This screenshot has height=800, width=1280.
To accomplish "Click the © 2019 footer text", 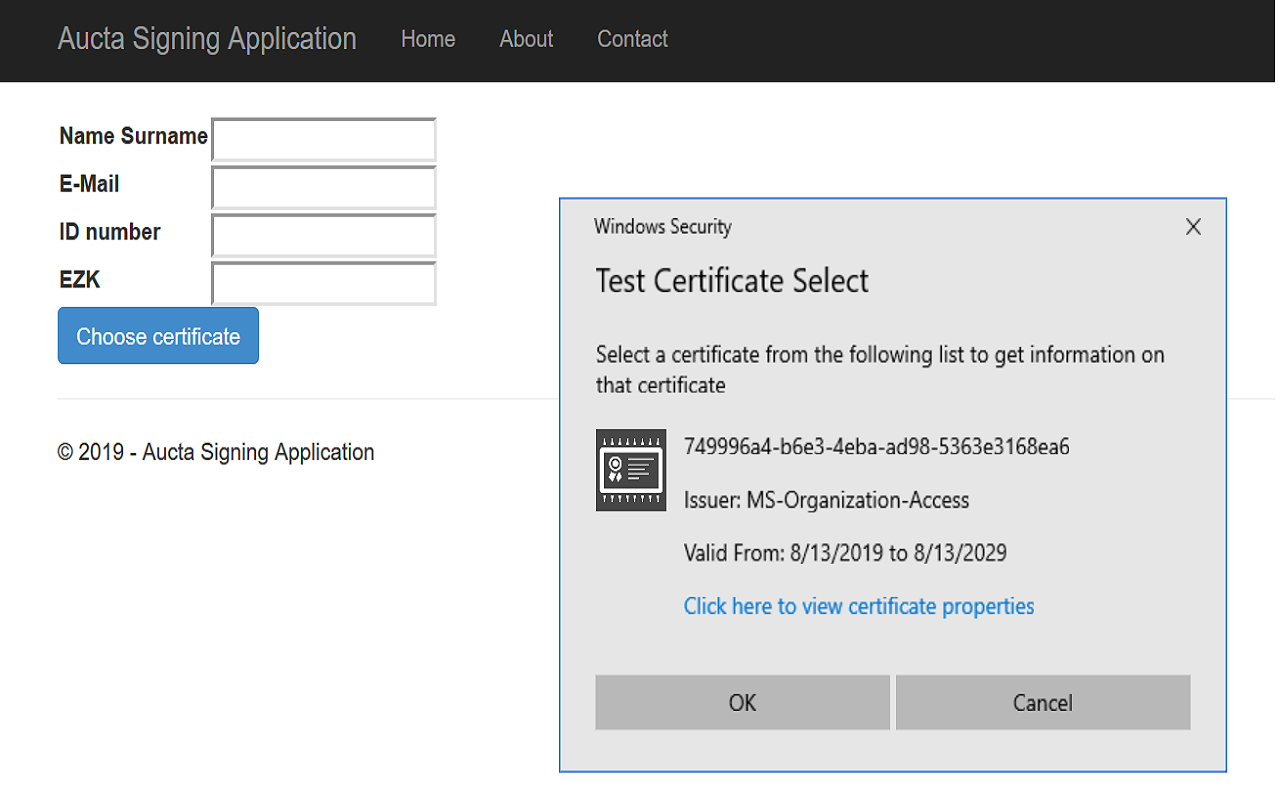I will [x=216, y=452].
